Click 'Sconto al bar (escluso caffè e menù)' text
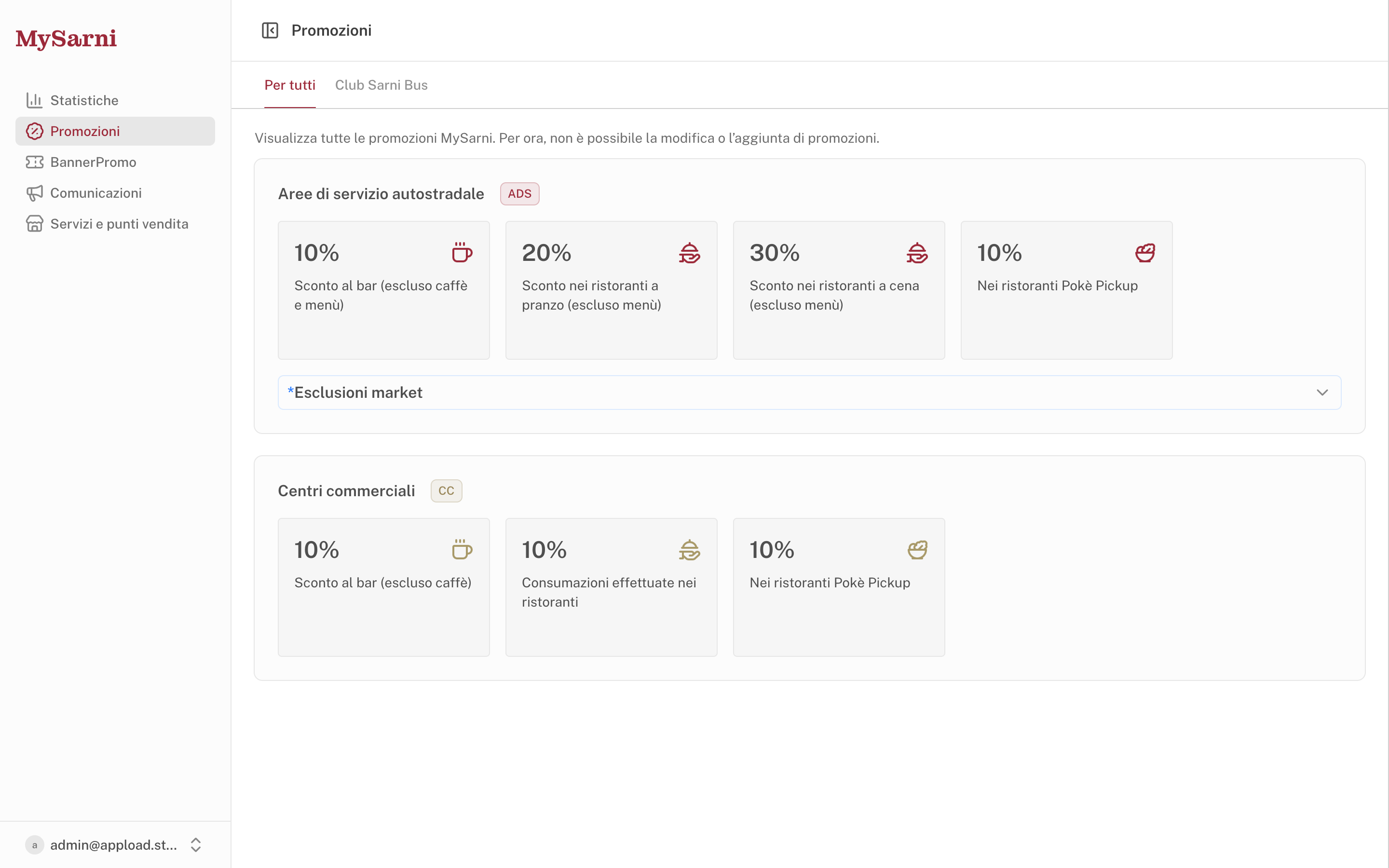The width and height of the screenshot is (1389, 868). click(381, 295)
